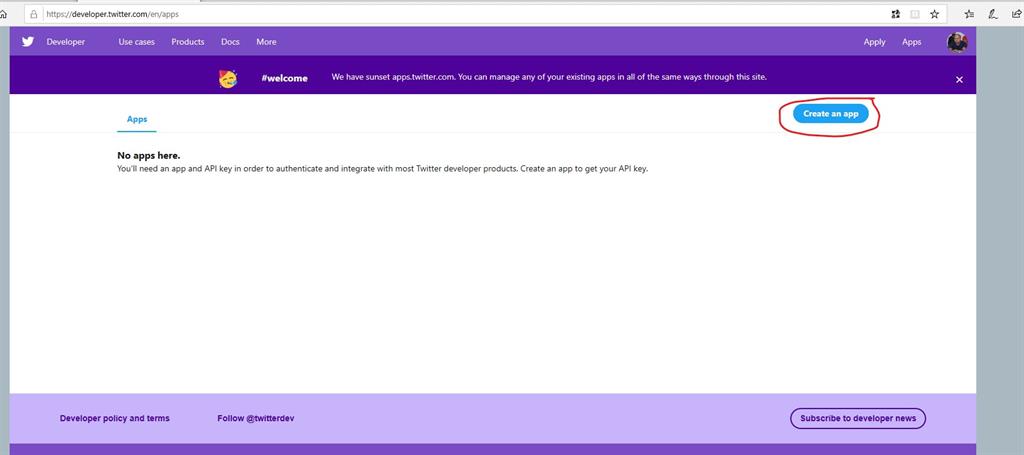
Task: Open favorites hub star-lines icon
Action: click(970, 14)
